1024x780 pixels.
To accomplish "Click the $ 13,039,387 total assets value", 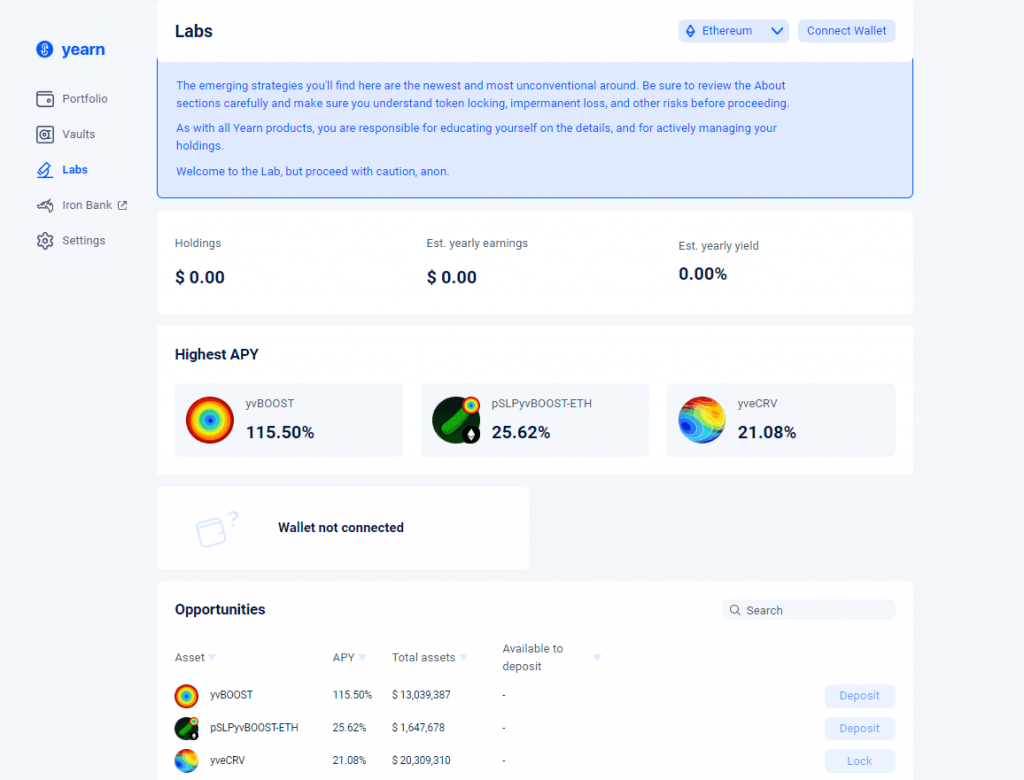I will point(421,695).
